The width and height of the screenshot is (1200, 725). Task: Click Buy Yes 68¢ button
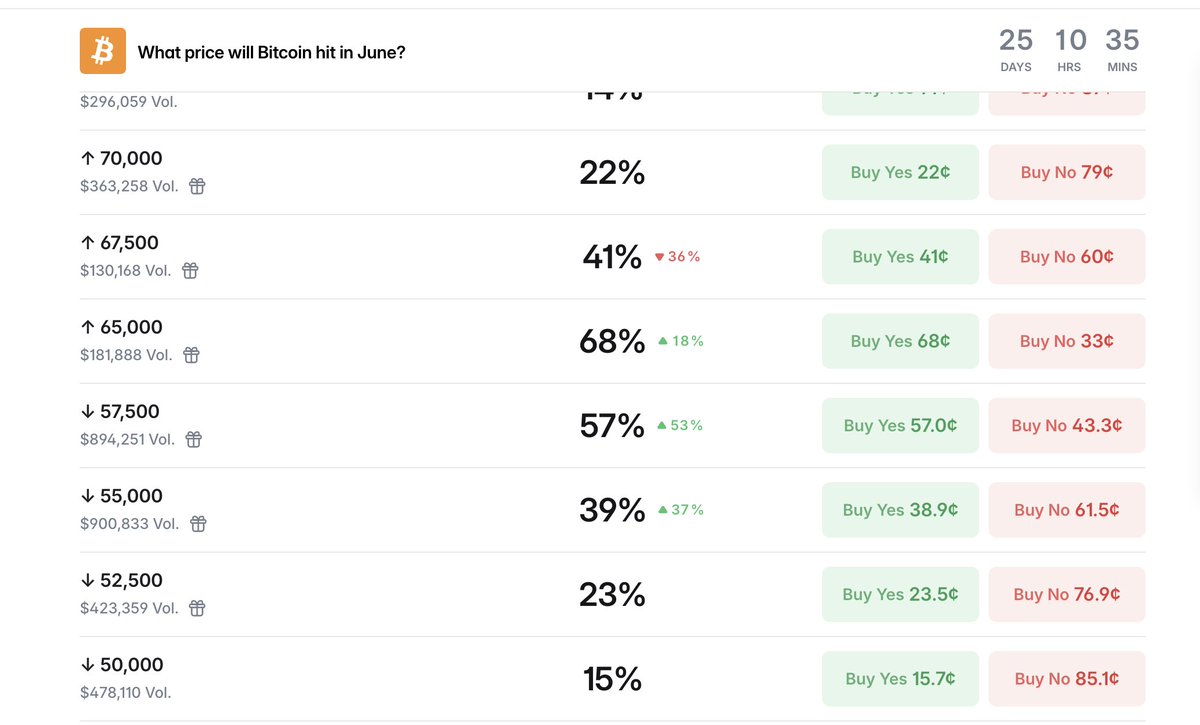pyautogui.click(x=900, y=341)
